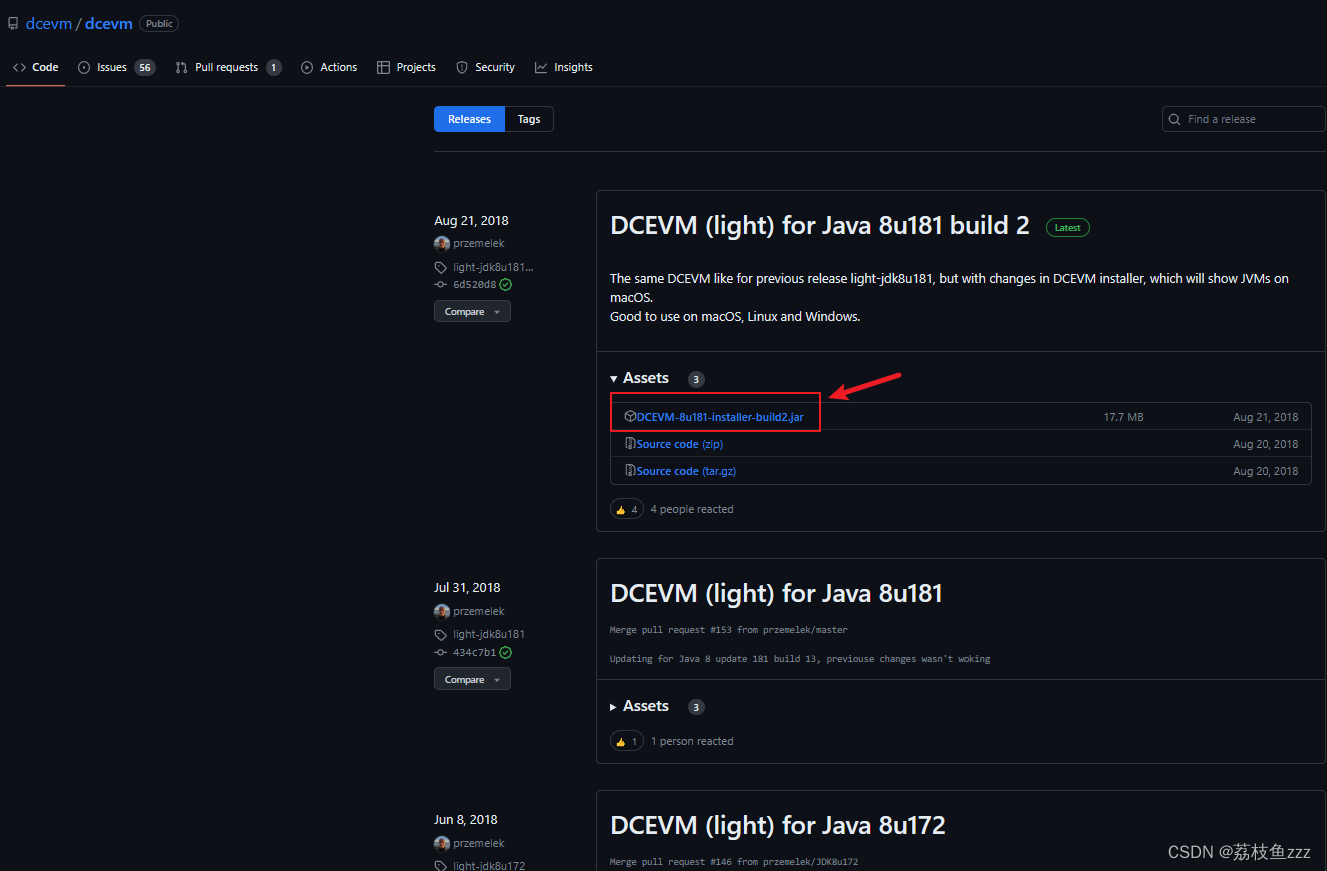The height and width of the screenshot is (871, 1327).
Task: Open the Pull requests tab
Action: 228,67
